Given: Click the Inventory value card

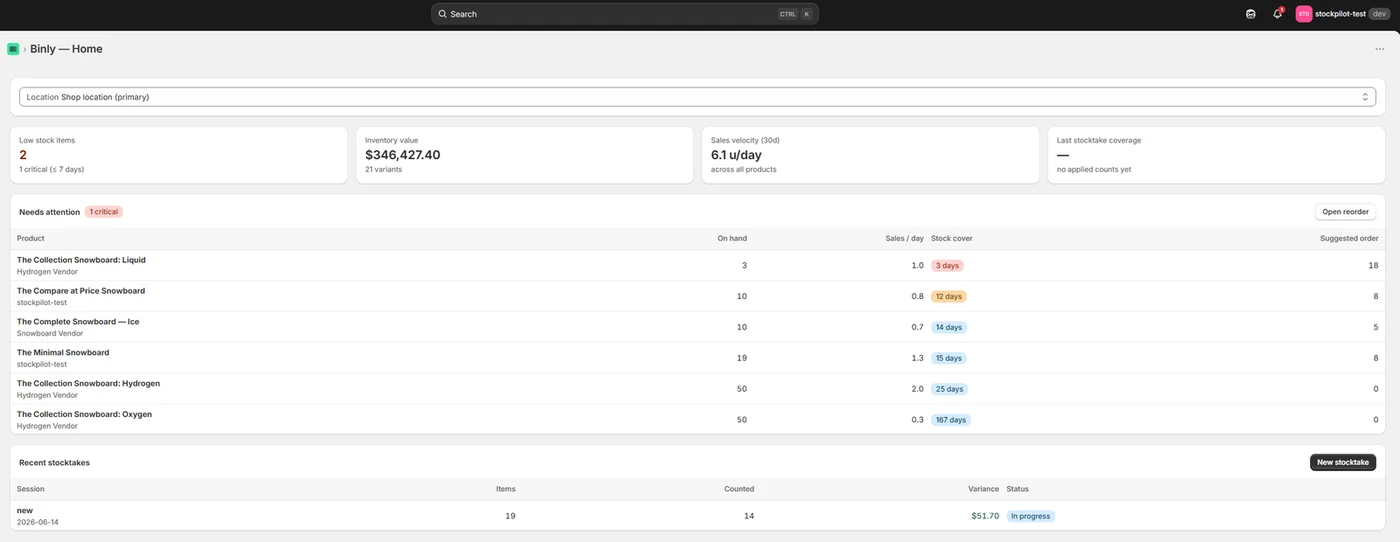Looking at the screenshot, I should (525, 155).
